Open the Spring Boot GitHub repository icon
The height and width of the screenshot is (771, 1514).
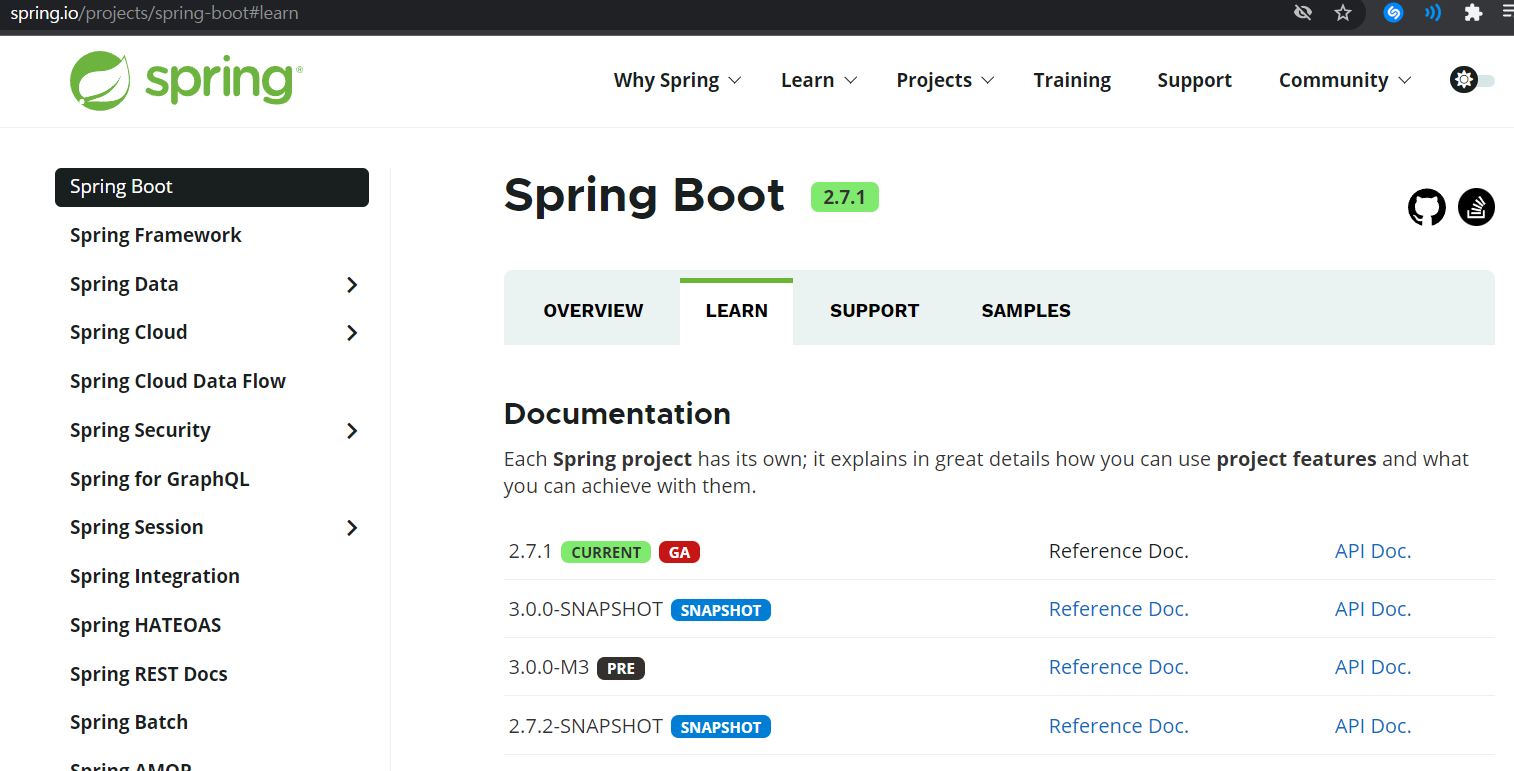coord(1427,208)
